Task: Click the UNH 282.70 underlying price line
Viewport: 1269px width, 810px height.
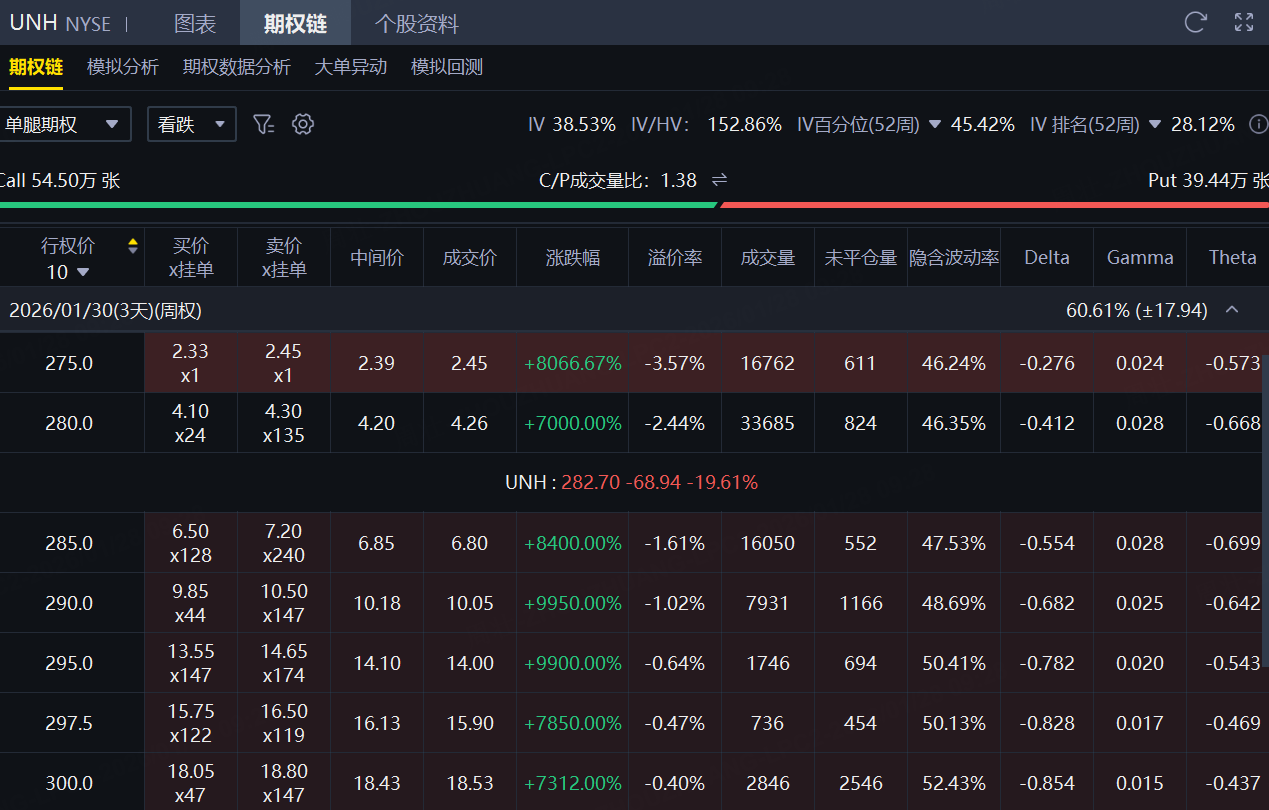Action: 632,482
